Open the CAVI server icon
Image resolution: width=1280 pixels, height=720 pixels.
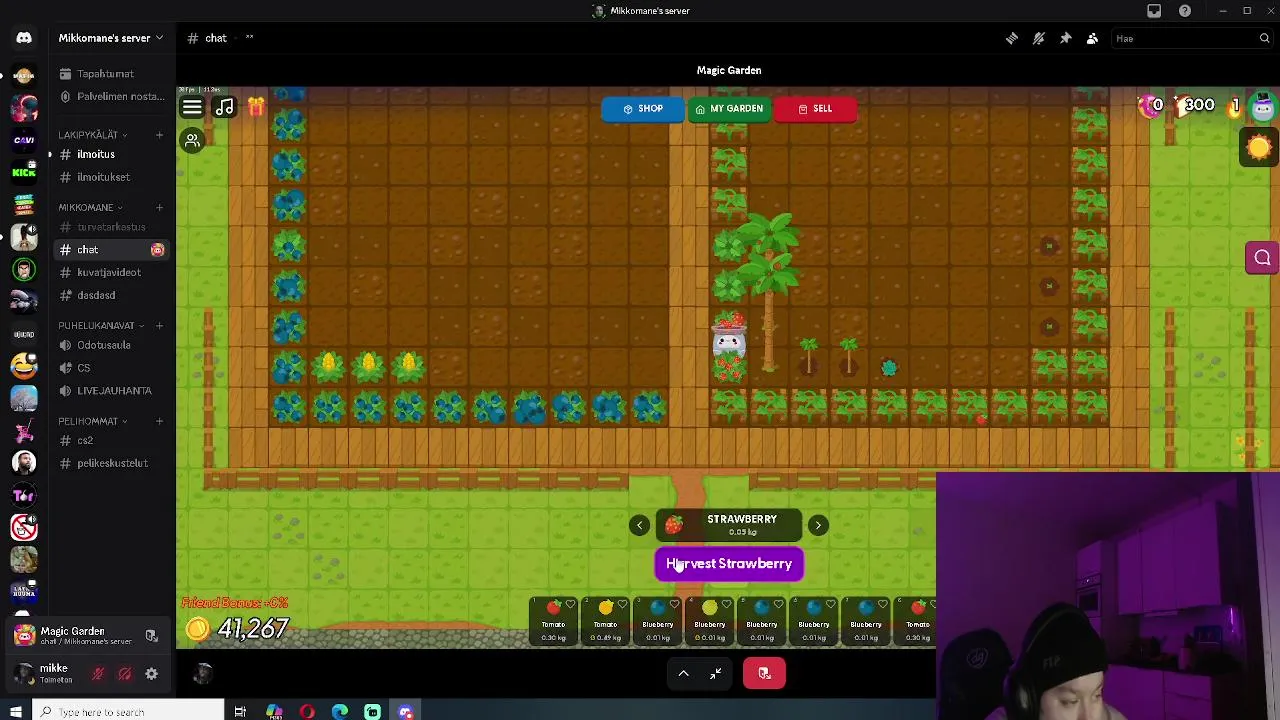(24, 139)
